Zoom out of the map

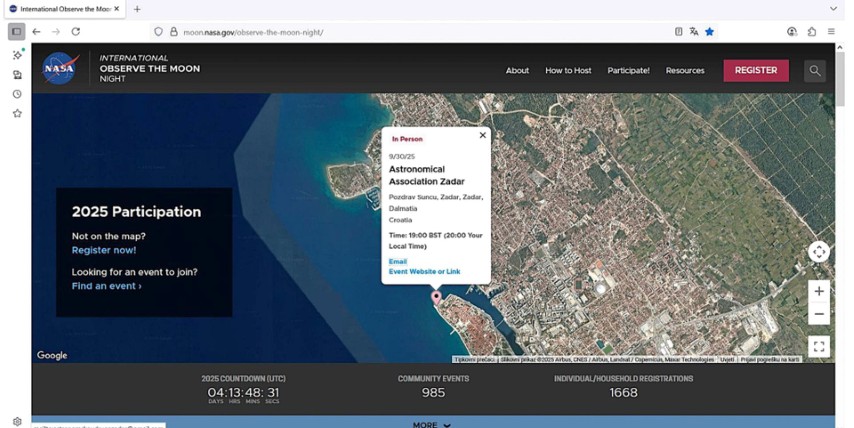(x=819, y=314)
